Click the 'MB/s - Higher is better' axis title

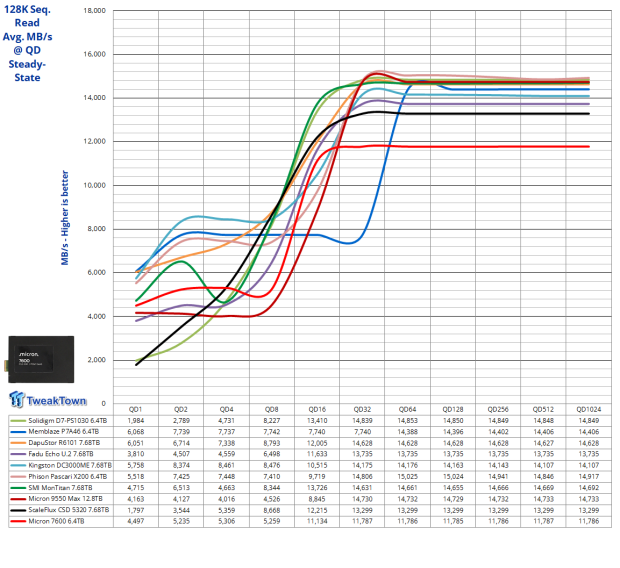(x=65, y=218)
